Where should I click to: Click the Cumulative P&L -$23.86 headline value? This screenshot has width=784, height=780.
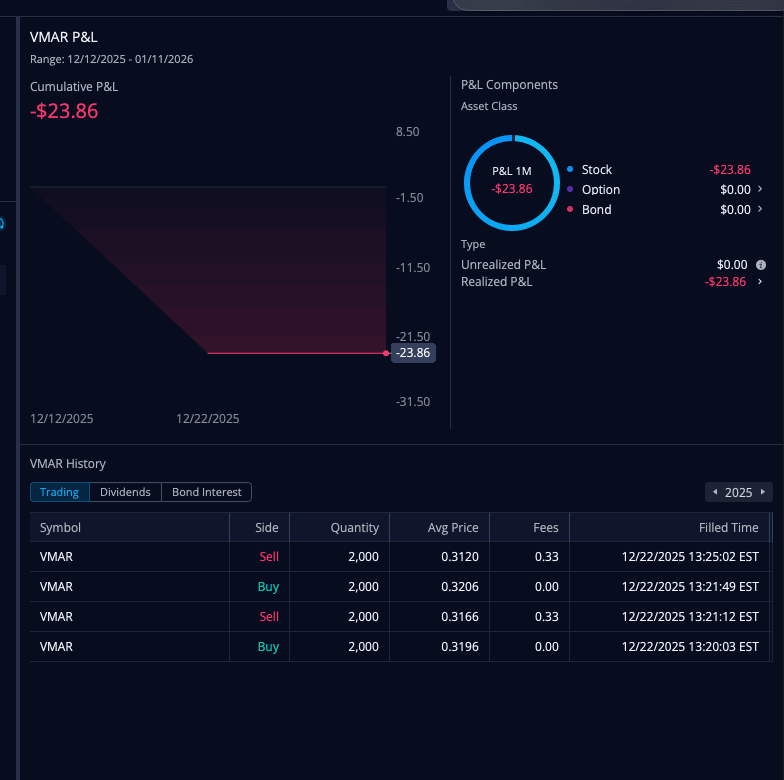[x=64, y=111]
